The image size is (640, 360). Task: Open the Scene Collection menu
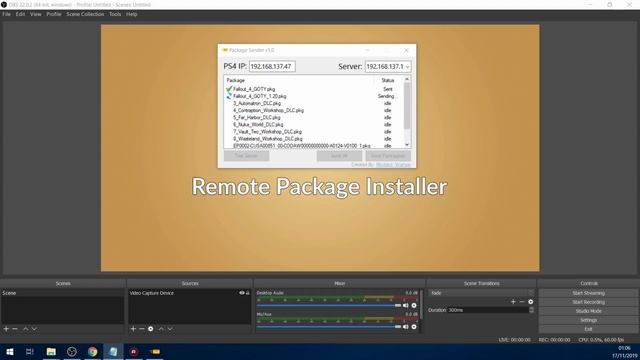click(x=85, y=14)
